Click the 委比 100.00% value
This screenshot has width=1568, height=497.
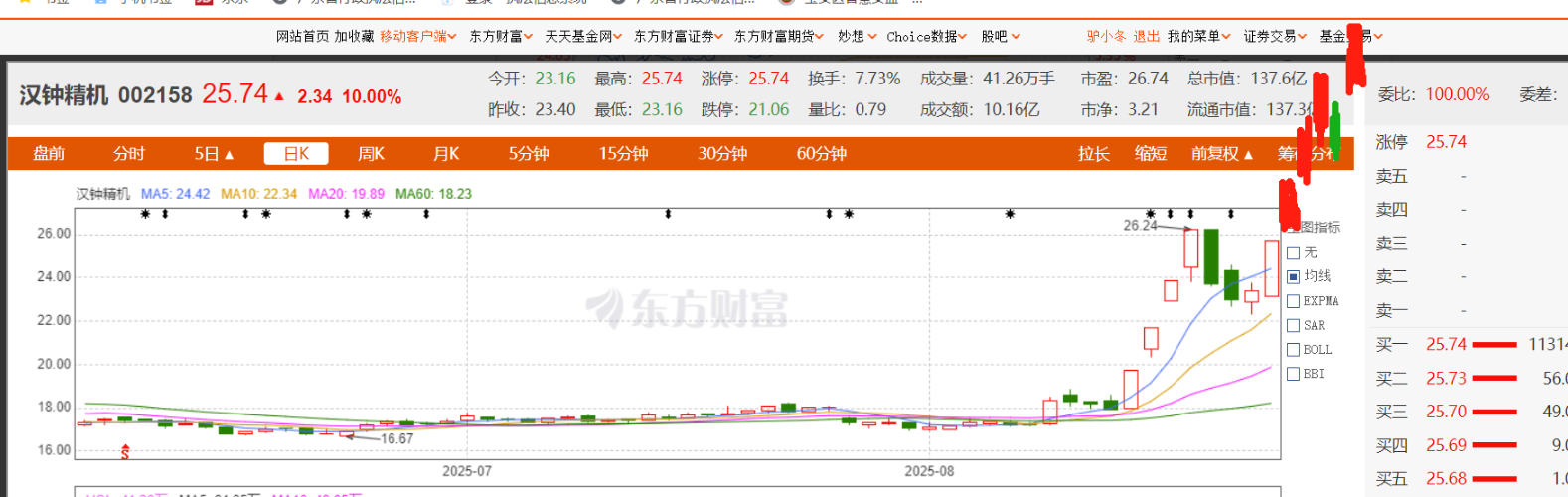click(x=1457, y=94)
